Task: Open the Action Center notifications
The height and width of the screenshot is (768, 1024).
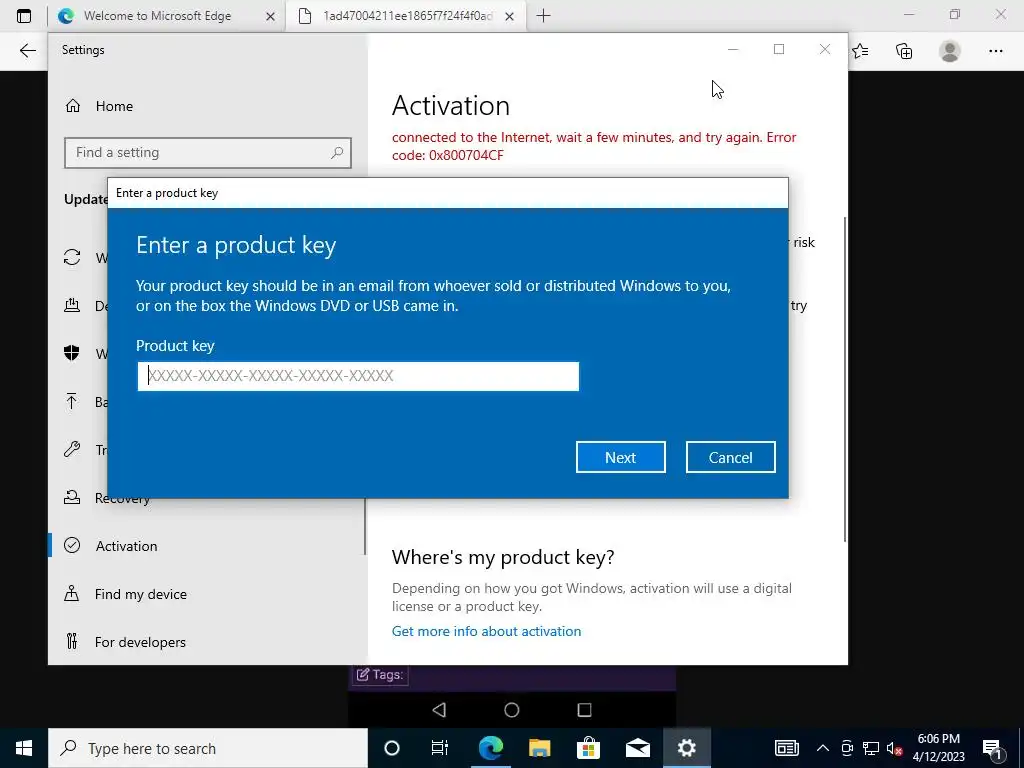Action: (993, 748)
